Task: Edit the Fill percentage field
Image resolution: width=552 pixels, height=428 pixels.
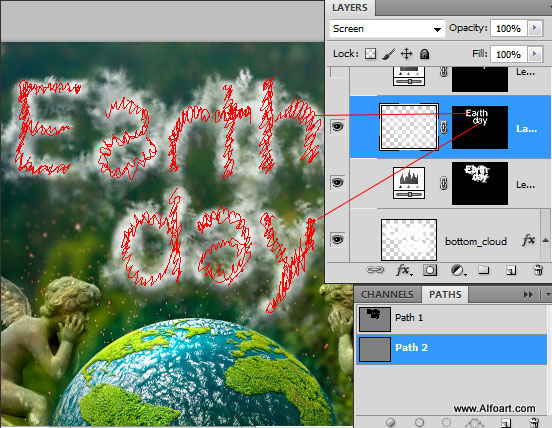Action: tap(509, 54)
